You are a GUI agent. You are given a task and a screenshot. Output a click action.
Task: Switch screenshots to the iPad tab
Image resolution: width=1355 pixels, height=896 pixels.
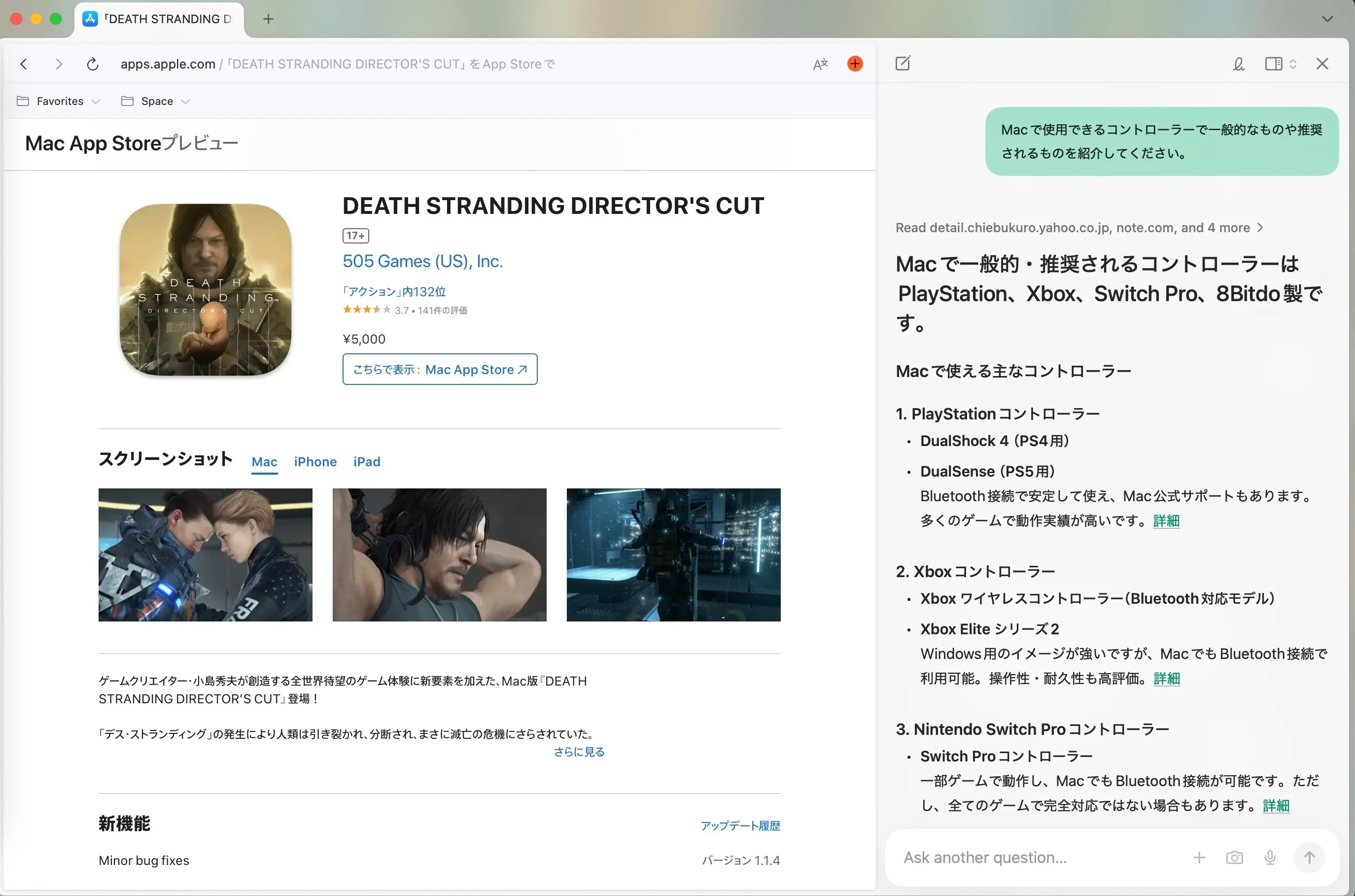[x=366, y=462]
